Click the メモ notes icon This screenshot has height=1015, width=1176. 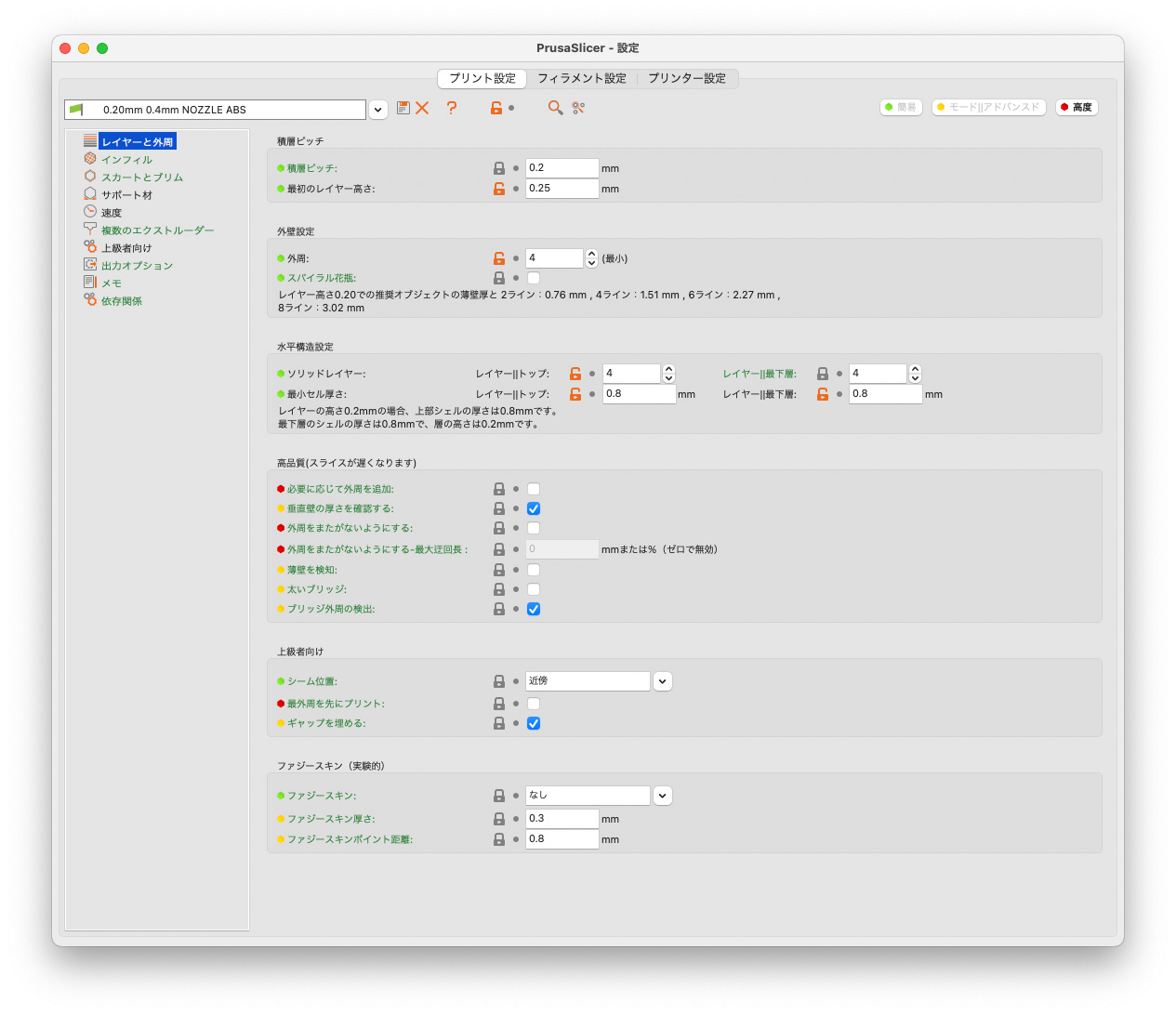90,283
